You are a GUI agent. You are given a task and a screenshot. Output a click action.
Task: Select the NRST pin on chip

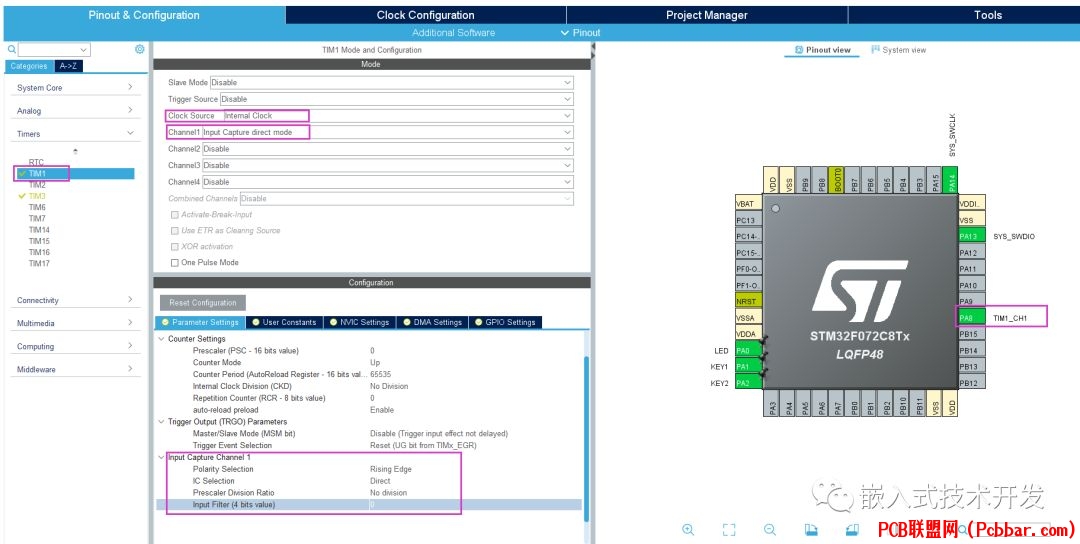point(749,302)
